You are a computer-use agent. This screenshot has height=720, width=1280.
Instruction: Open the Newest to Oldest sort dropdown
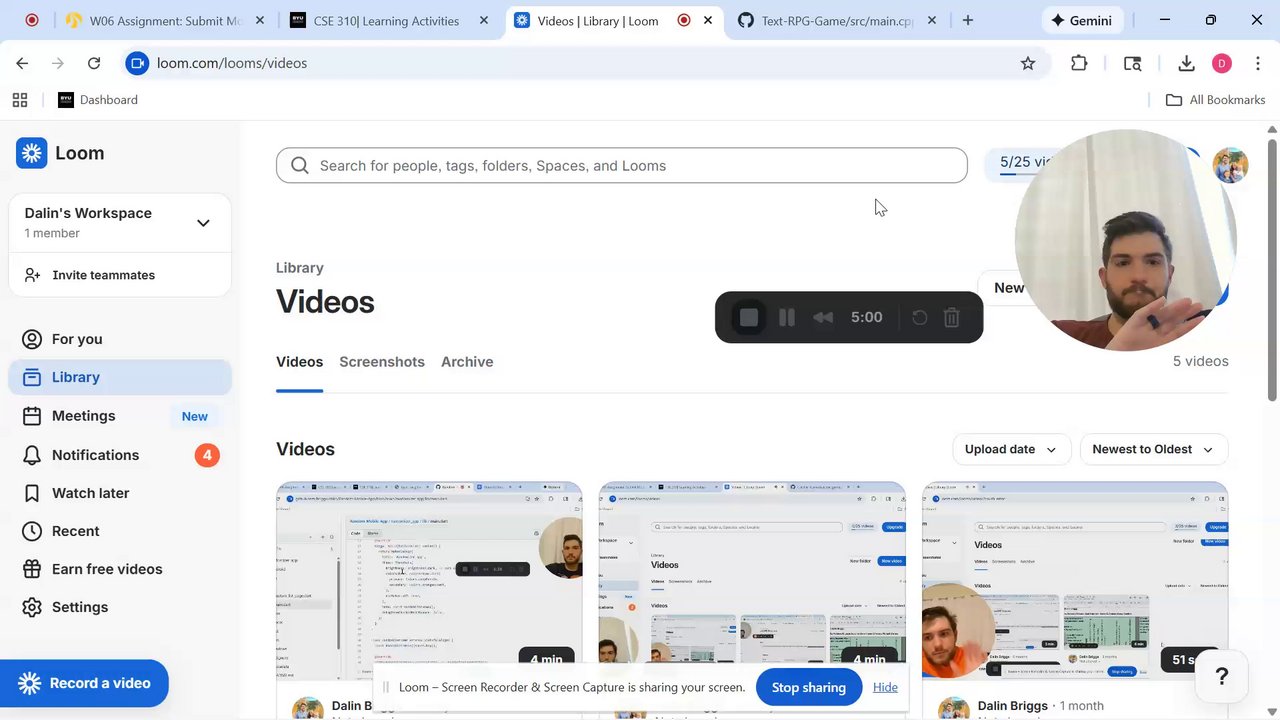[1153, 449]
